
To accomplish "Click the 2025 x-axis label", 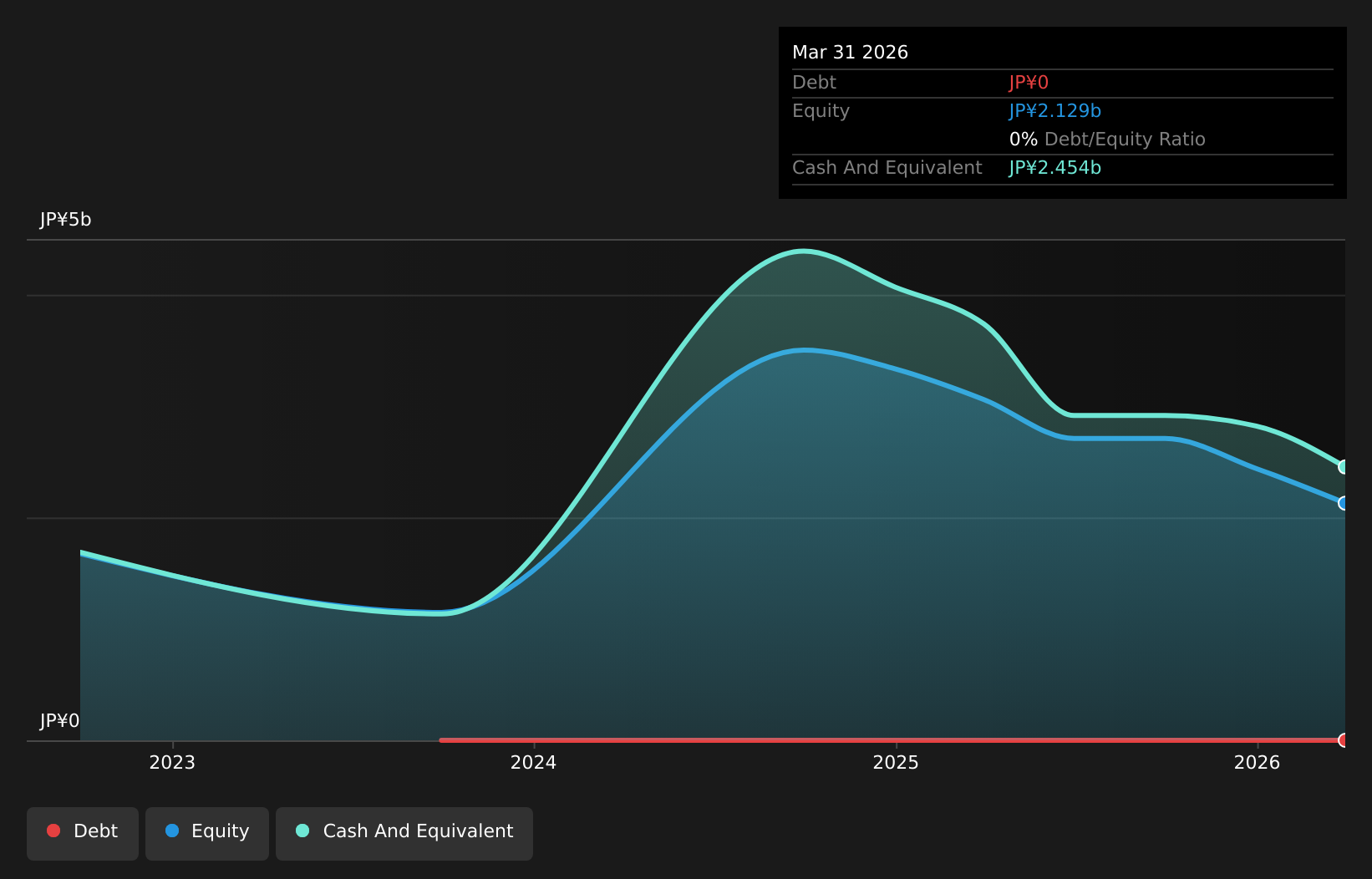I will tap(896, 762).
